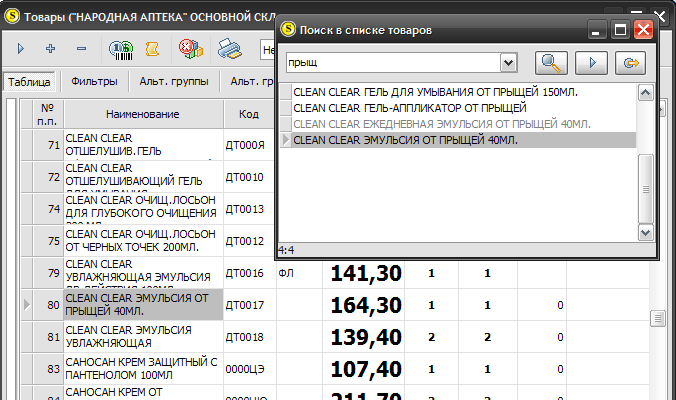Screen dimensions: 676x400
Task: Click the scrollbar thumb in search results list
Action: coord(645,189)
